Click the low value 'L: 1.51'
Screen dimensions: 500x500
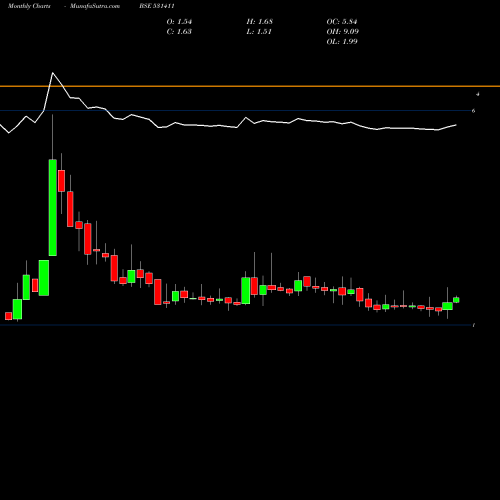(259, 32)
